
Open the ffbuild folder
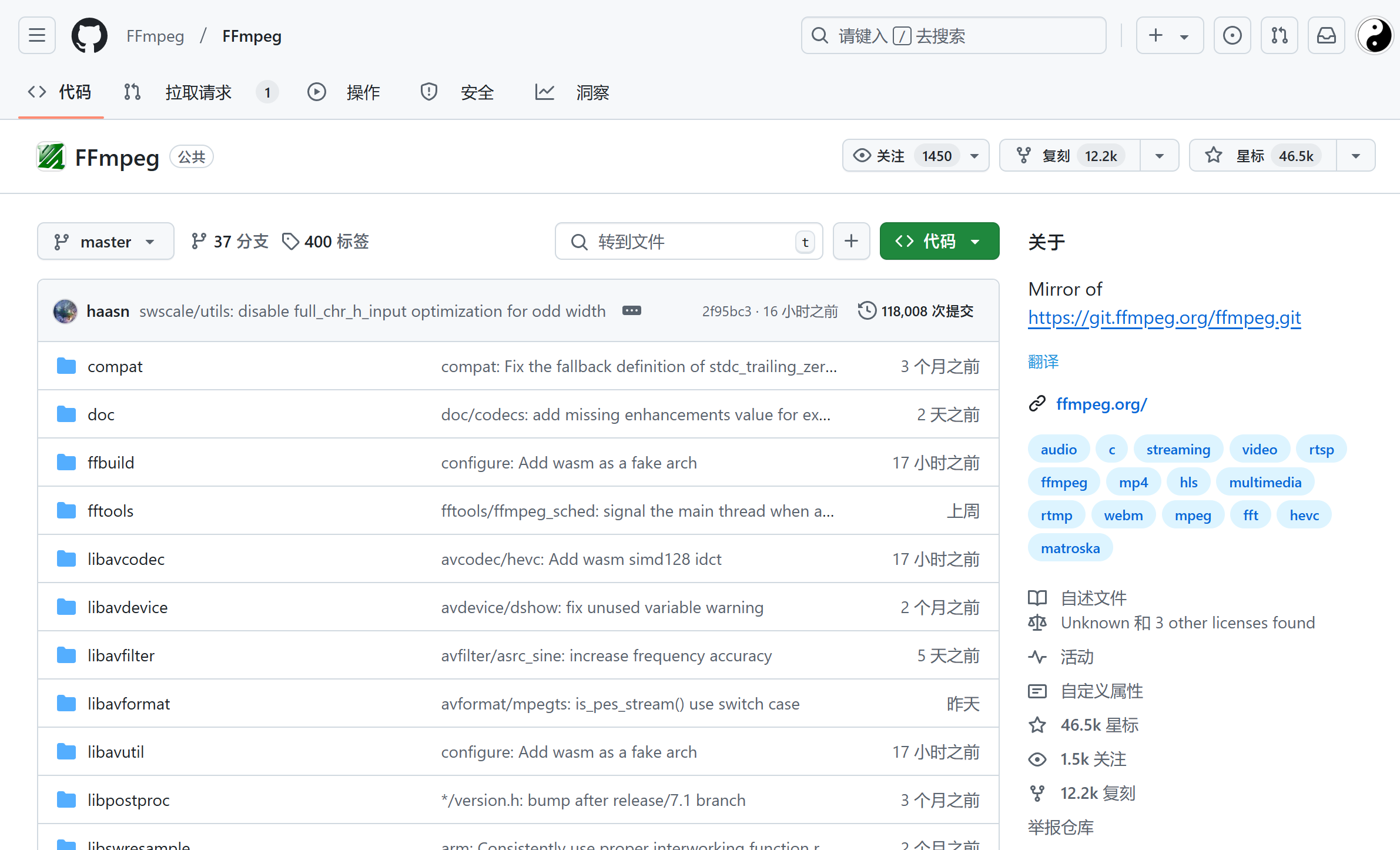111,463
